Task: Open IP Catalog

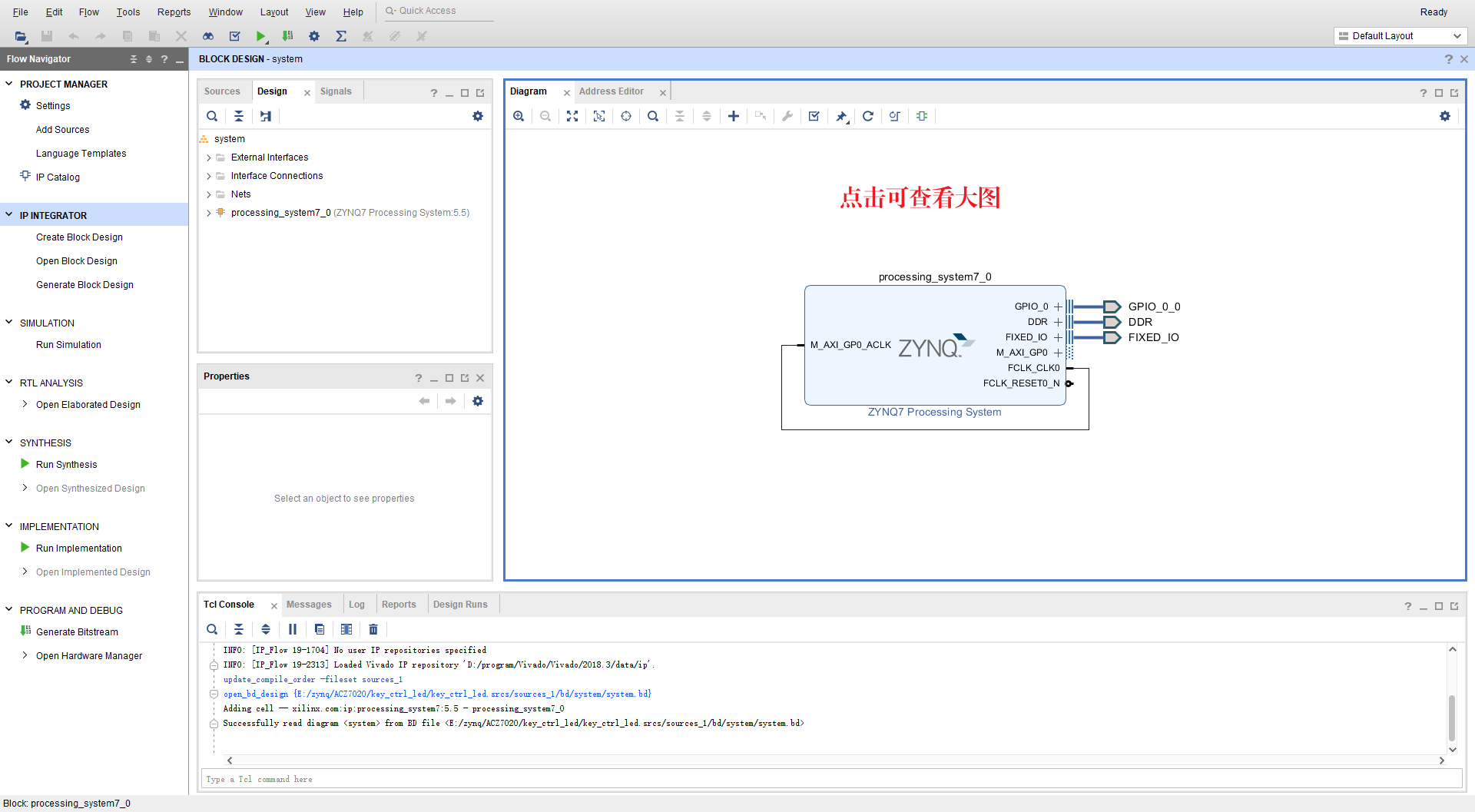Action: [x=58, y=177]
